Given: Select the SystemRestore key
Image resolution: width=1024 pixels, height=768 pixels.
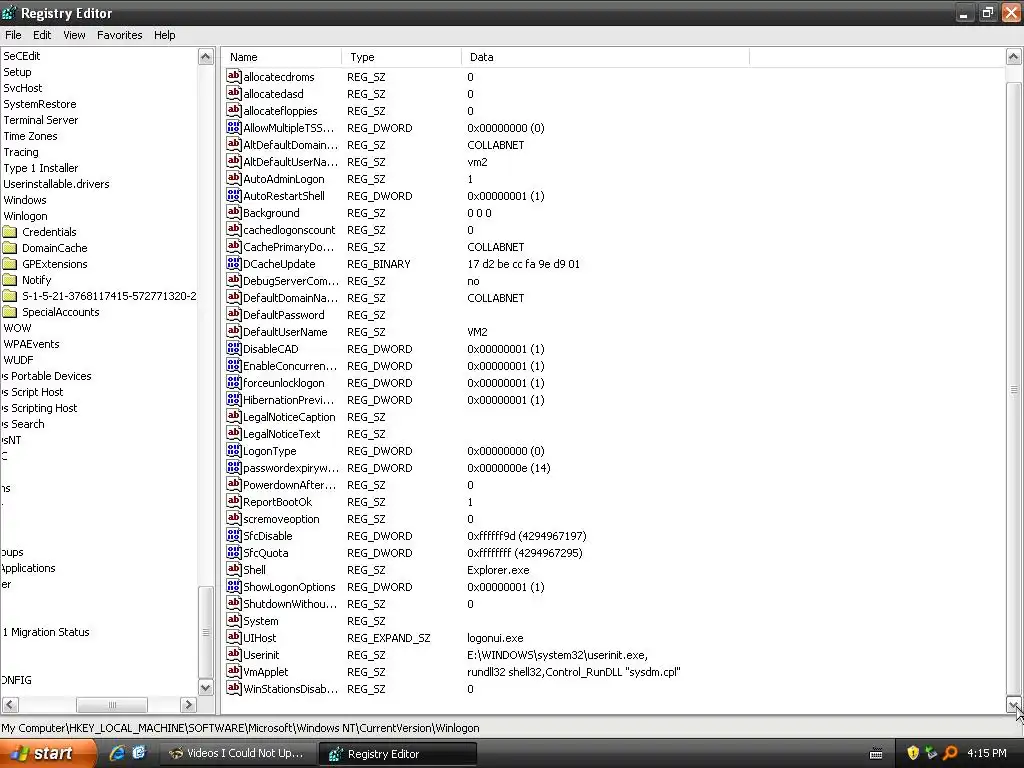Looking at the screenshot, I should tap(40, 104).
